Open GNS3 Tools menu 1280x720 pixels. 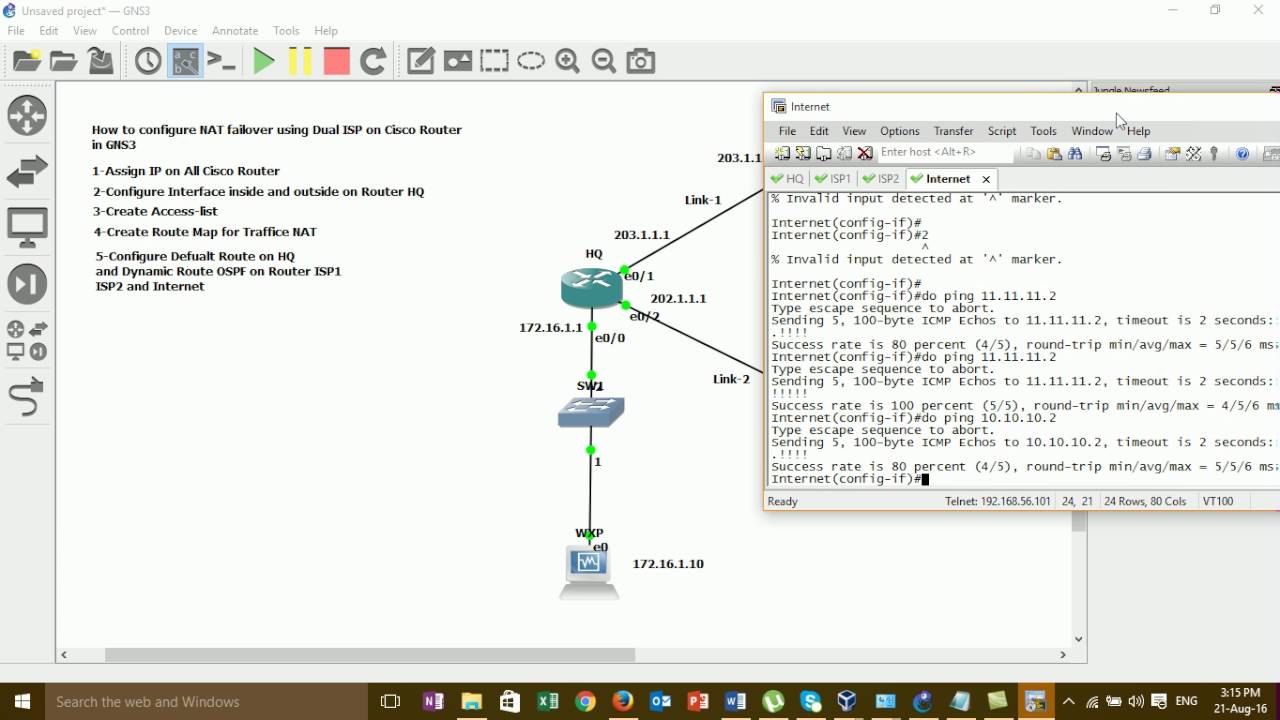[286, 31]
